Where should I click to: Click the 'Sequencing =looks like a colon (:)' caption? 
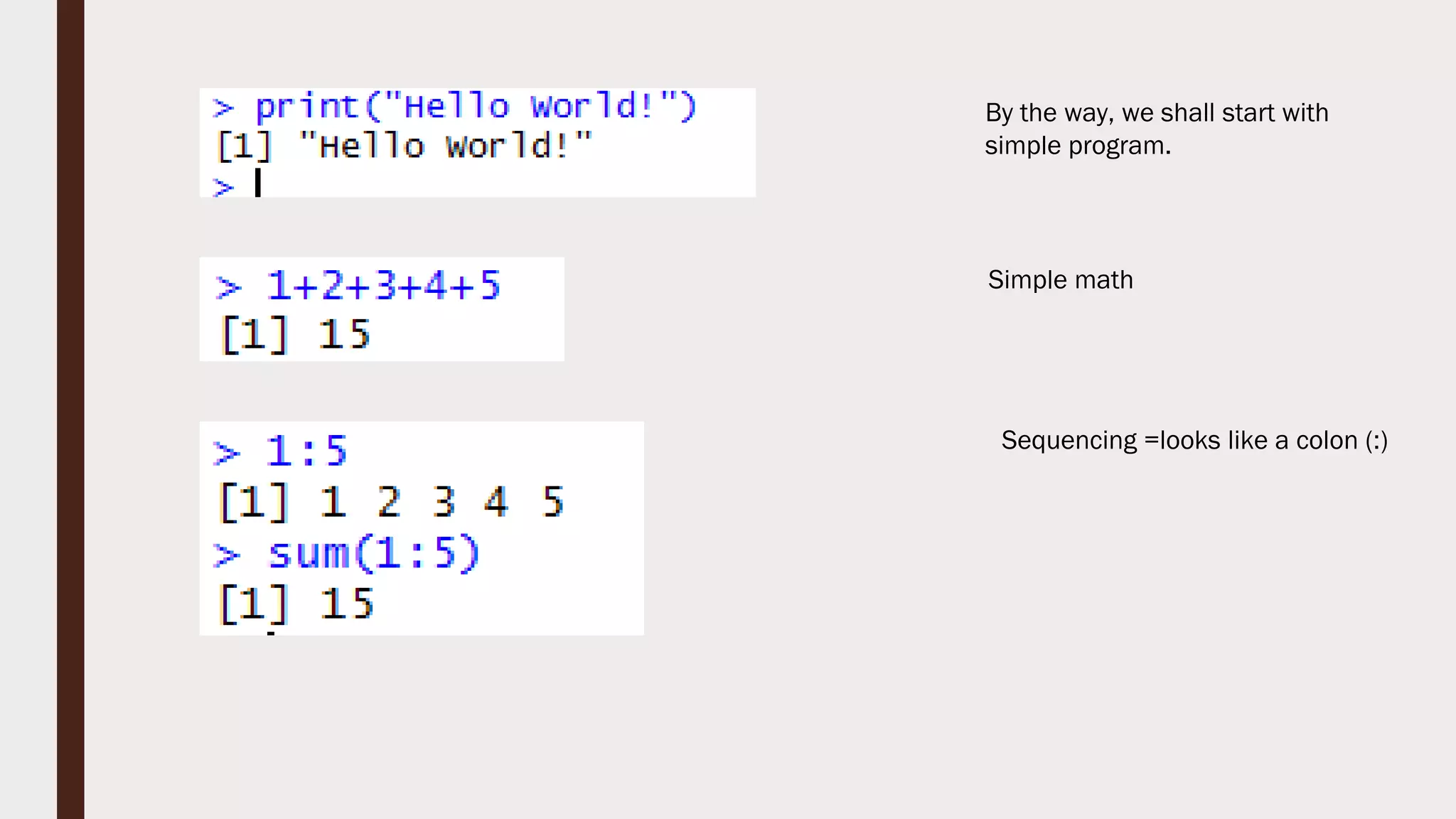(1194, 440)
